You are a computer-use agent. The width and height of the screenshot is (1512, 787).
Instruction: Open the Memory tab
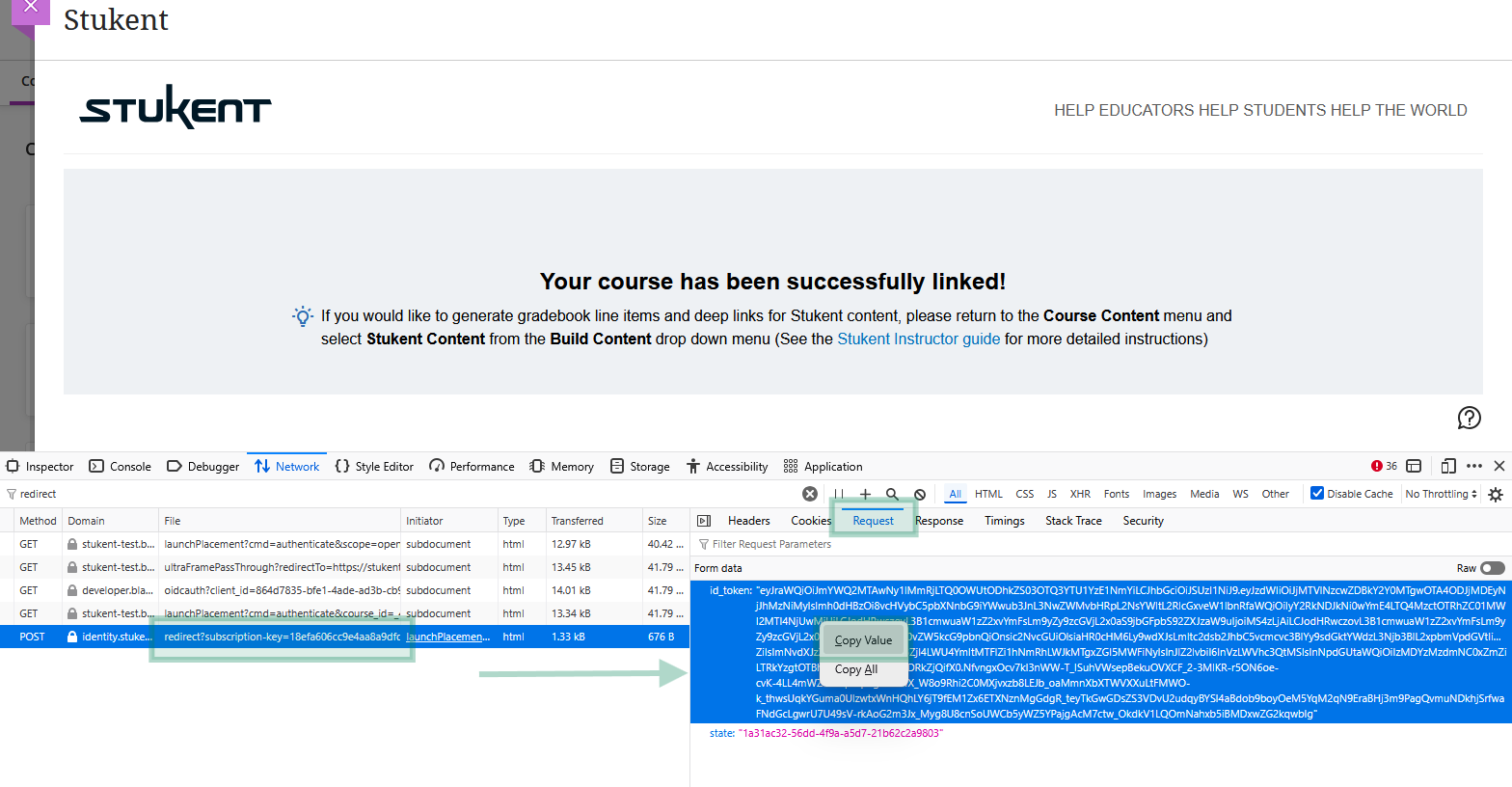click(x=562, y=467)
